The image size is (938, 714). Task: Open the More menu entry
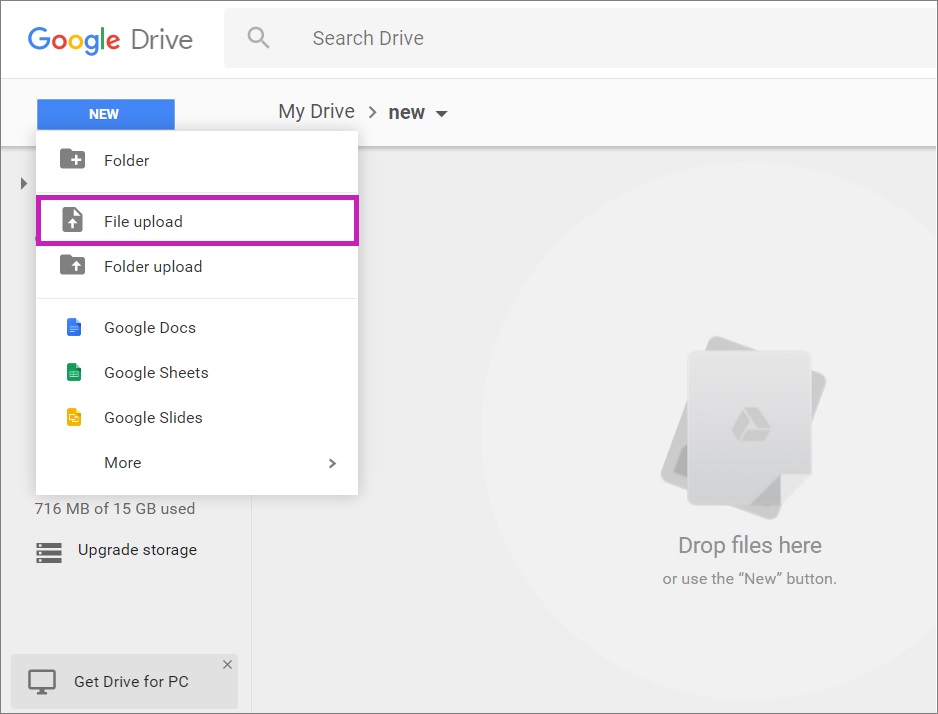[x=197, y=463]
